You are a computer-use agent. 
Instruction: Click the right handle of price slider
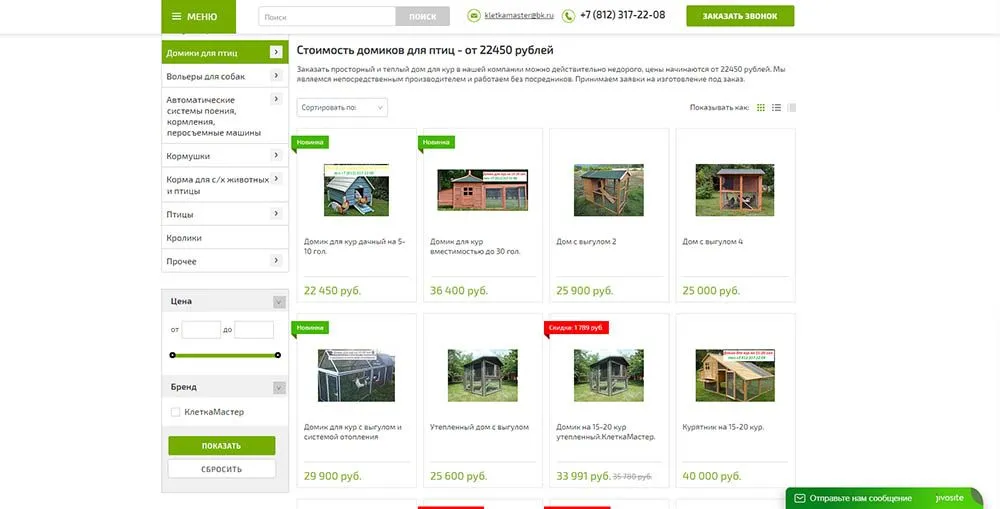(x=277, y=355)
